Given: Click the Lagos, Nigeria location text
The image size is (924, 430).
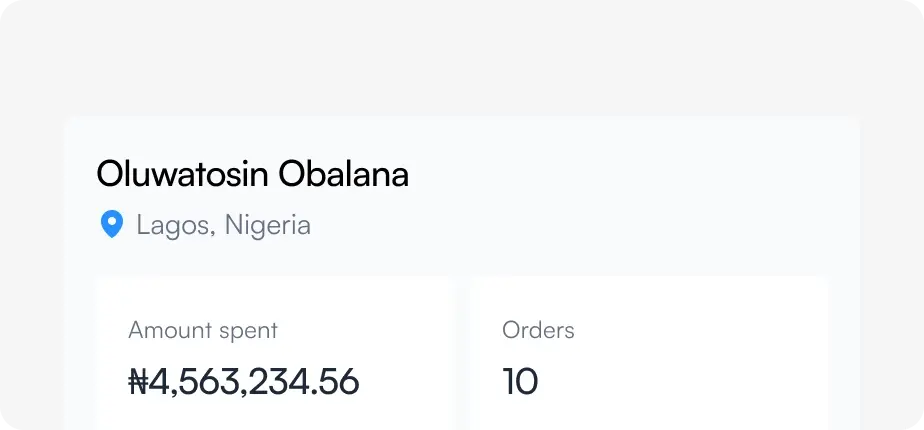Looking at the screenshot, I should (223, 225).
